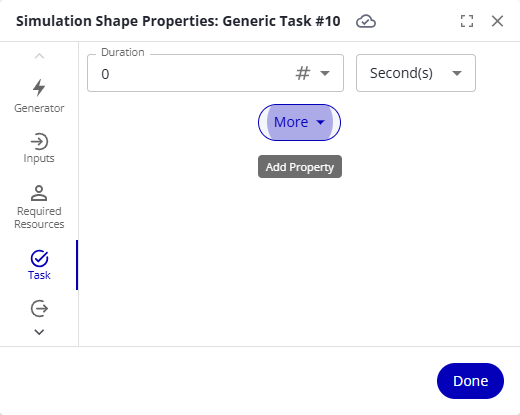Click the Inputs tab label
This screenshot has height=415, width=520.
pos(39,158)
